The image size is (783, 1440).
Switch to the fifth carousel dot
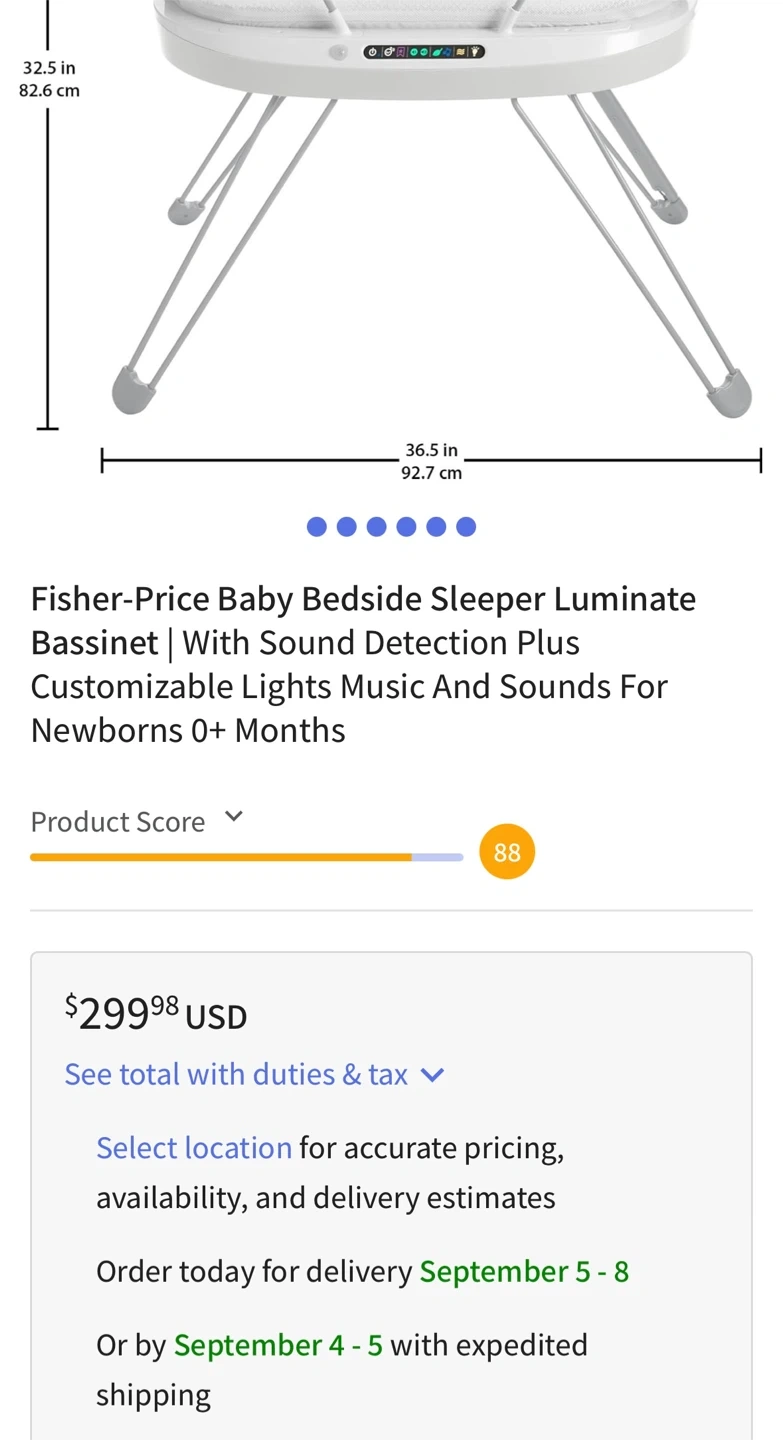pos(436,527)
